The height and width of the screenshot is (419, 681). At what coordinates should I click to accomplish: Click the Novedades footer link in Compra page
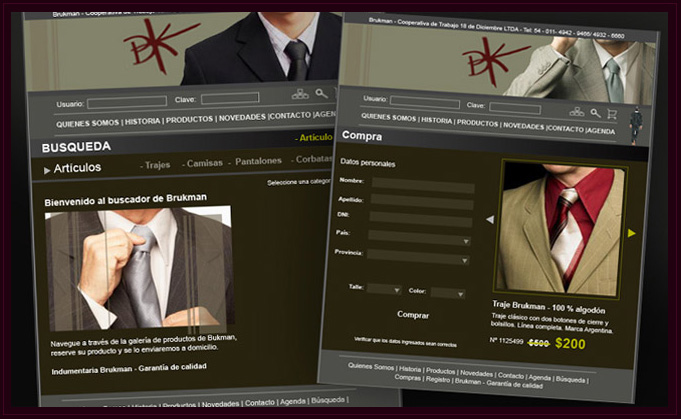click(x=476, y=373)
